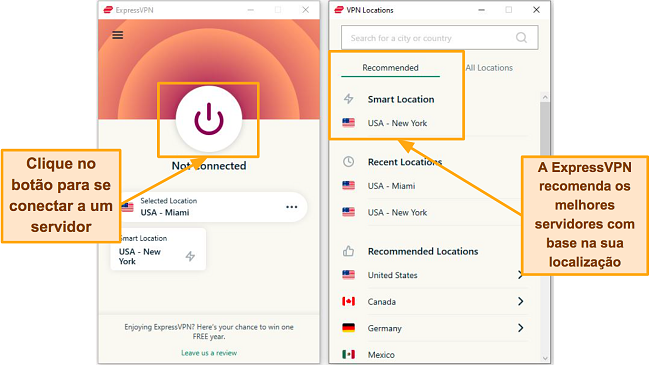Open the hamburger menu in ExpressVPN

click(x=118, y=35)
